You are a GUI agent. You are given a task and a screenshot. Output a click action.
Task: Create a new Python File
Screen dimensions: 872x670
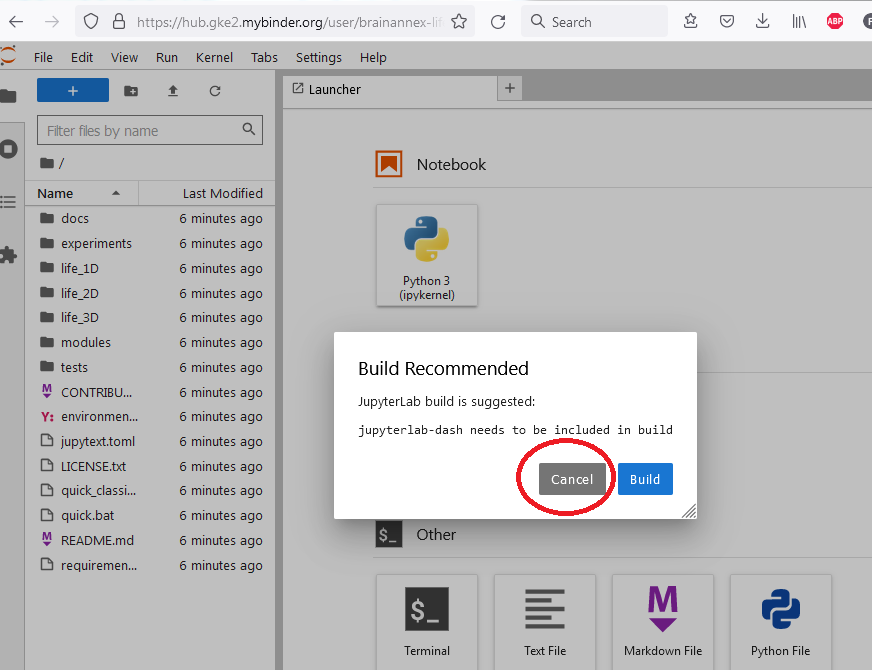[x=780, y=623]
